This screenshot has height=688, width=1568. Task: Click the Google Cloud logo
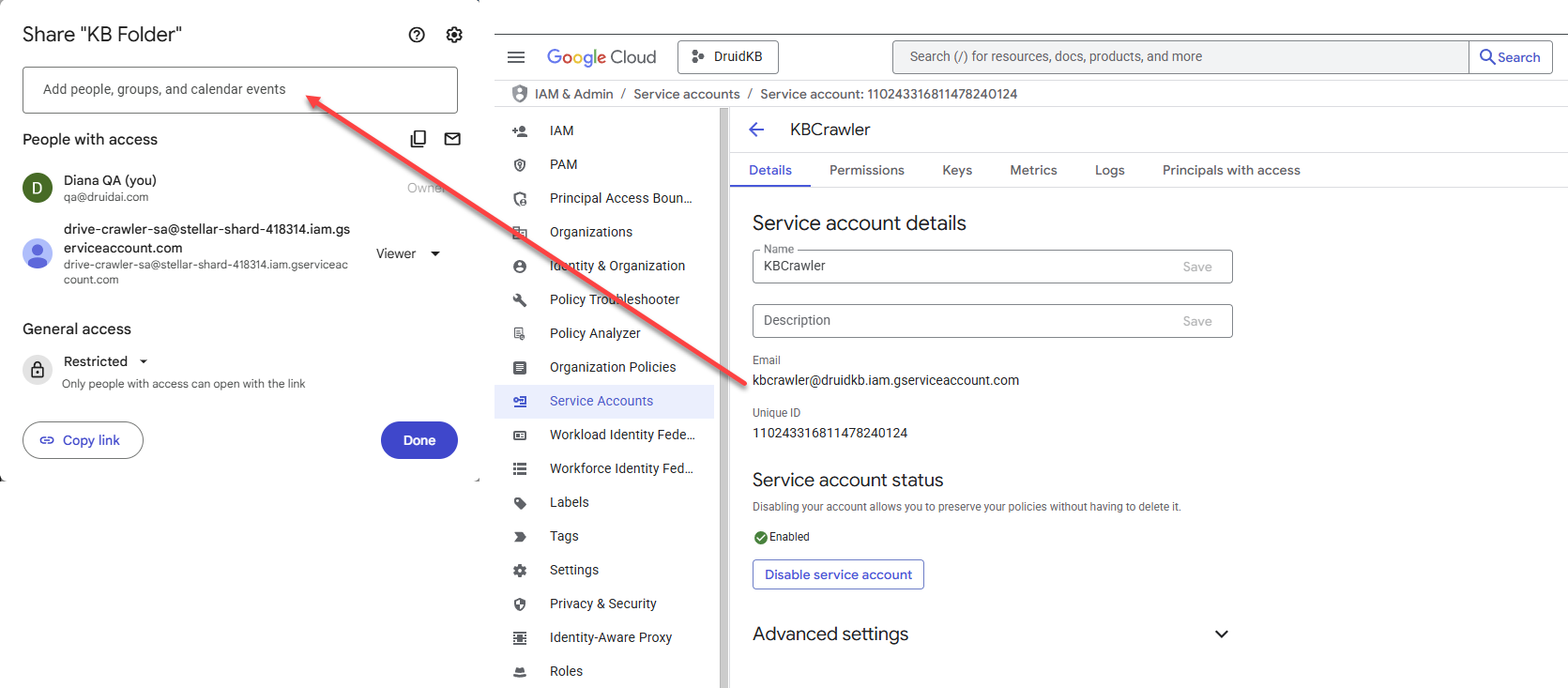coord(601,57)
